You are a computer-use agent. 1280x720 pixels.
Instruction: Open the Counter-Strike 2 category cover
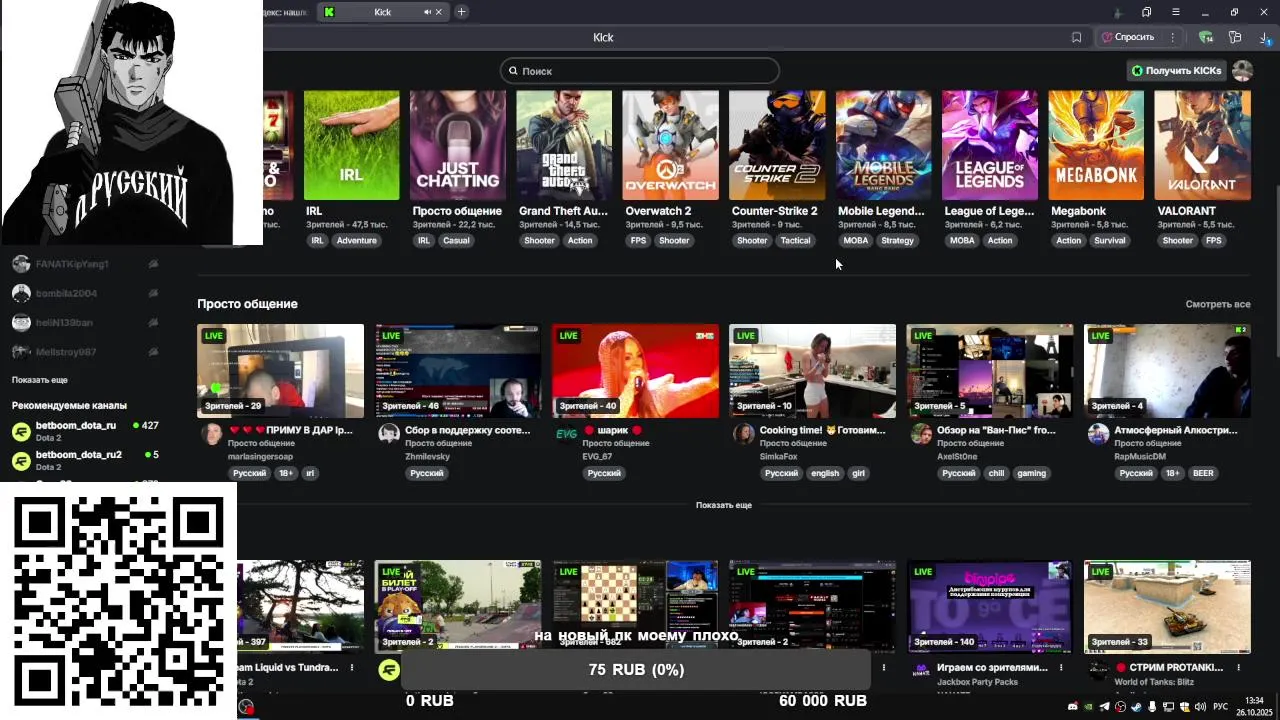coord(777,145)
